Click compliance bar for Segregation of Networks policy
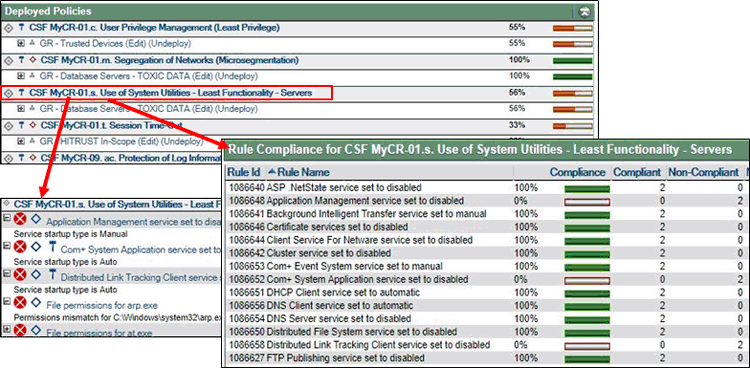The image size is (750, 368). coord(572,61)
